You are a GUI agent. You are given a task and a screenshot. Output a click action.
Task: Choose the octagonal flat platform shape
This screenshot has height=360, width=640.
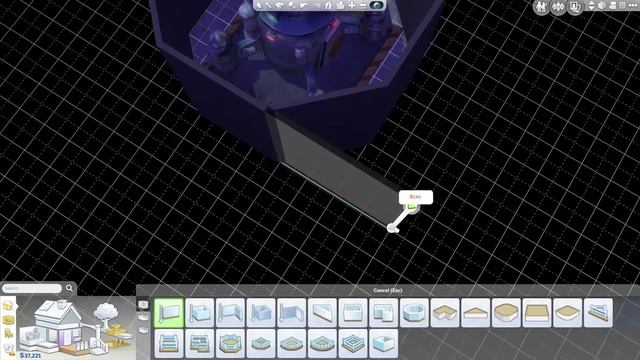(506, 313)
